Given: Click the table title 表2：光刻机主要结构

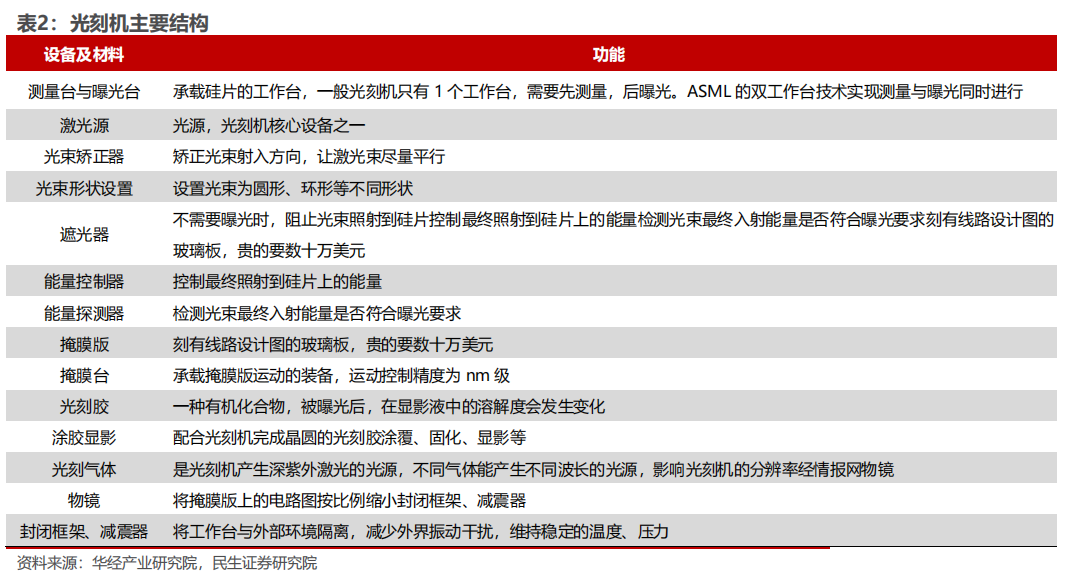Looking at the screenshot, I should click(x=112, y=24).
